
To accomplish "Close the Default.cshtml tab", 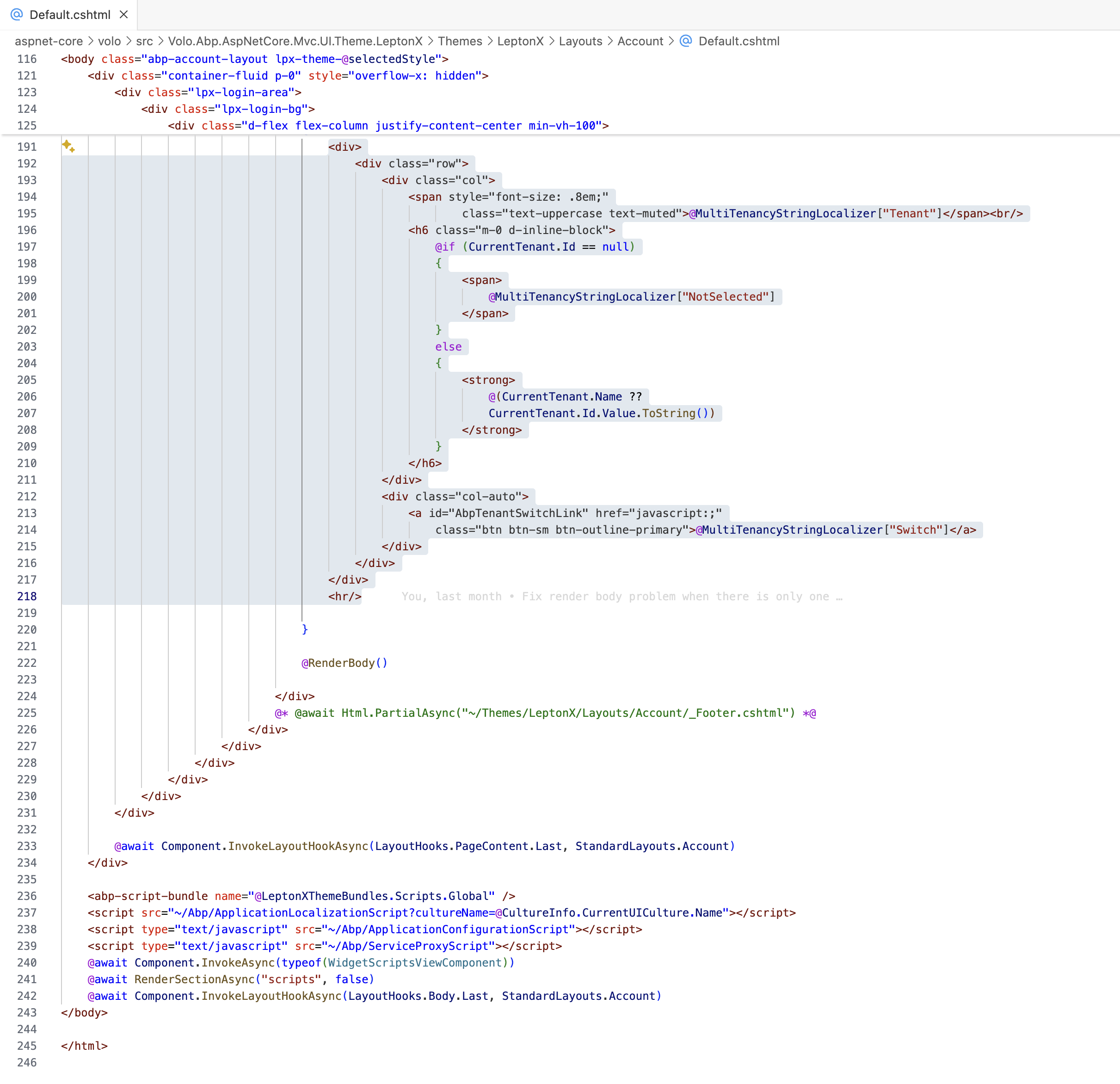I will pos(124,15).
